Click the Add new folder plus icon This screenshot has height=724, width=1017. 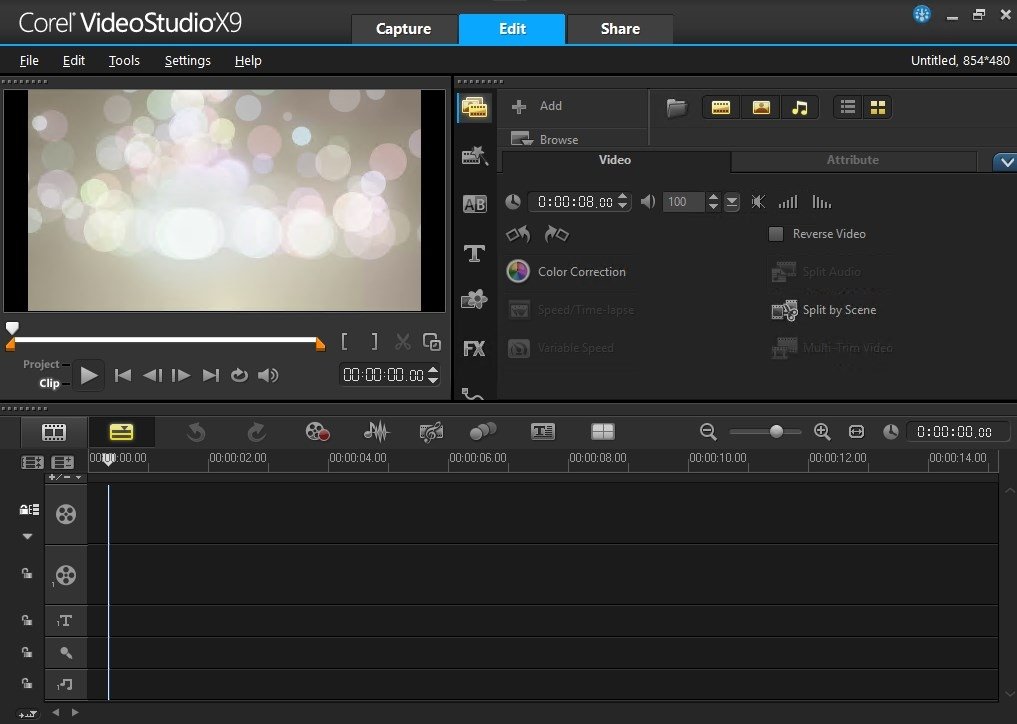click(519, 106)
